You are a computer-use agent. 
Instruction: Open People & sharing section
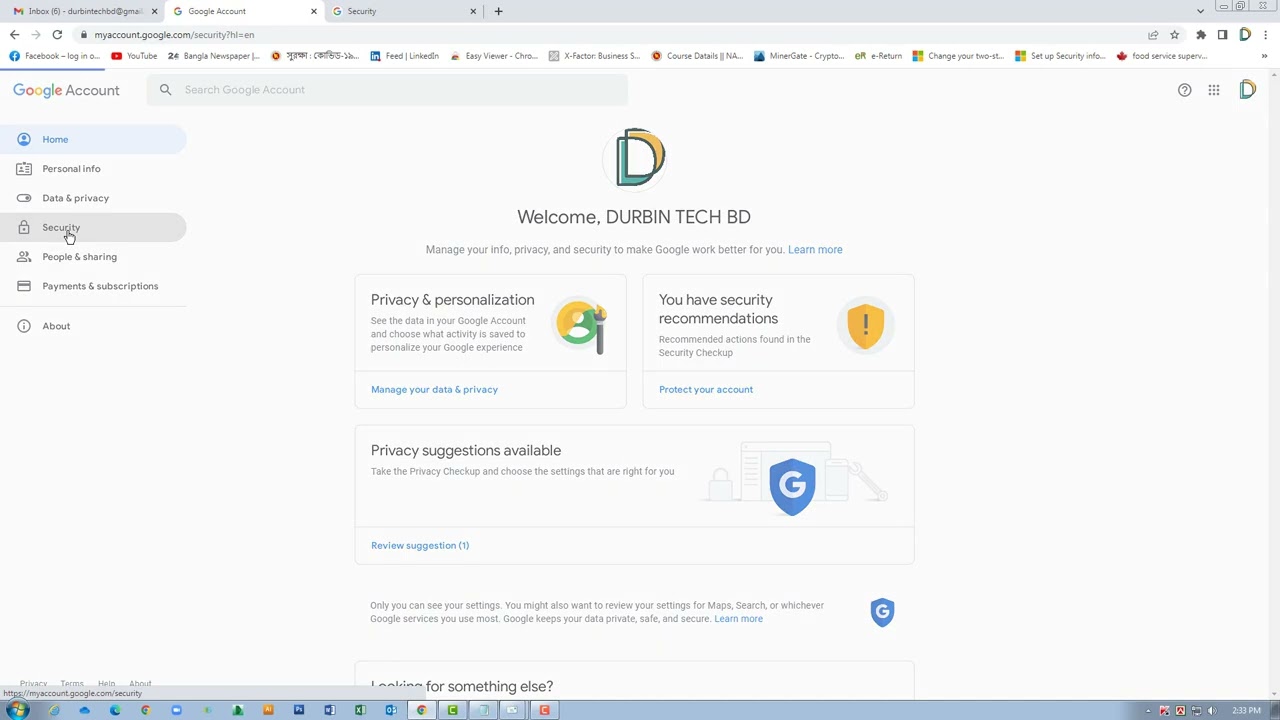tap(93, 257)
